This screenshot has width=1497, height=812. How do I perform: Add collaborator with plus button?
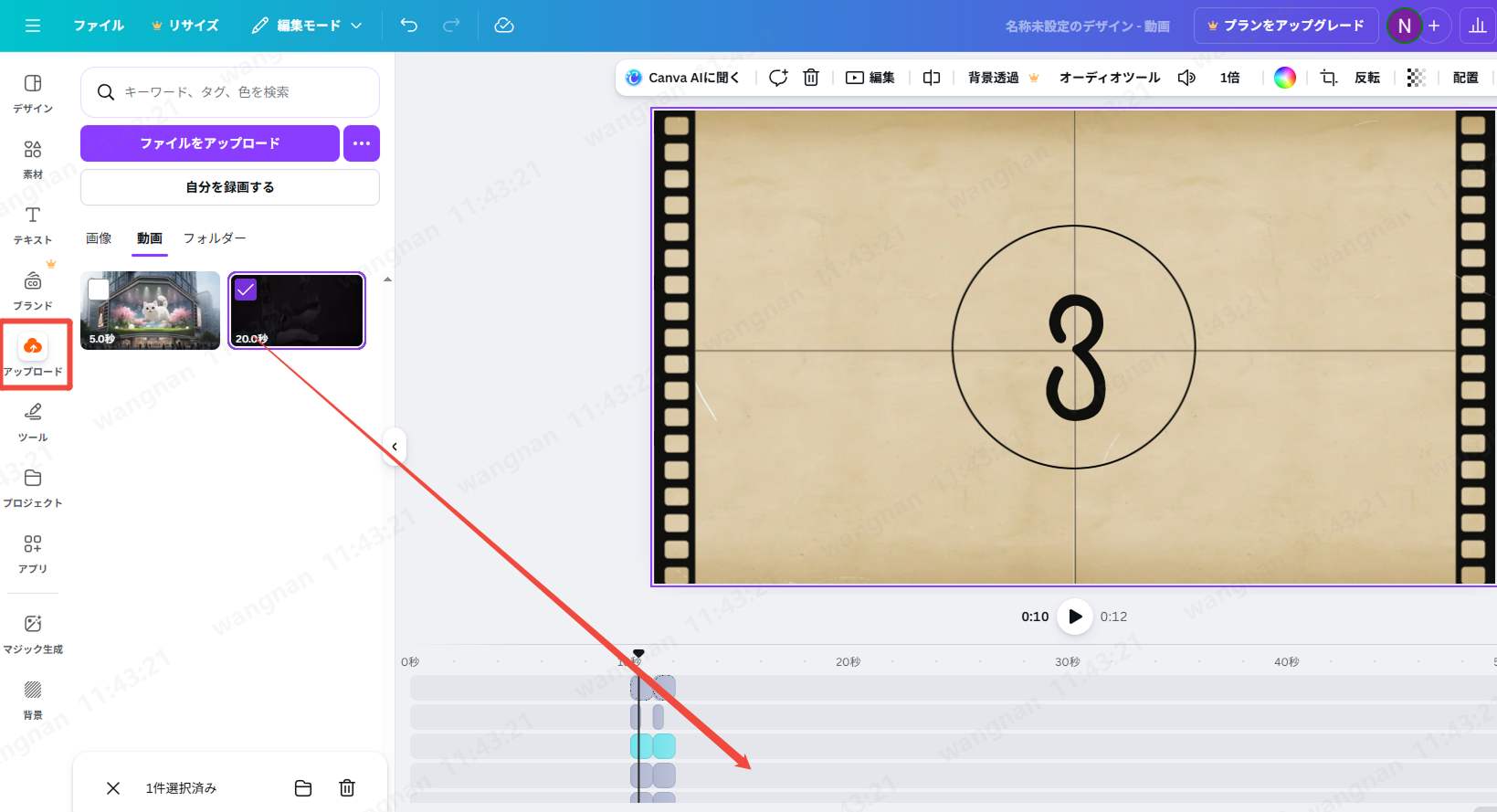[1434, 26]
